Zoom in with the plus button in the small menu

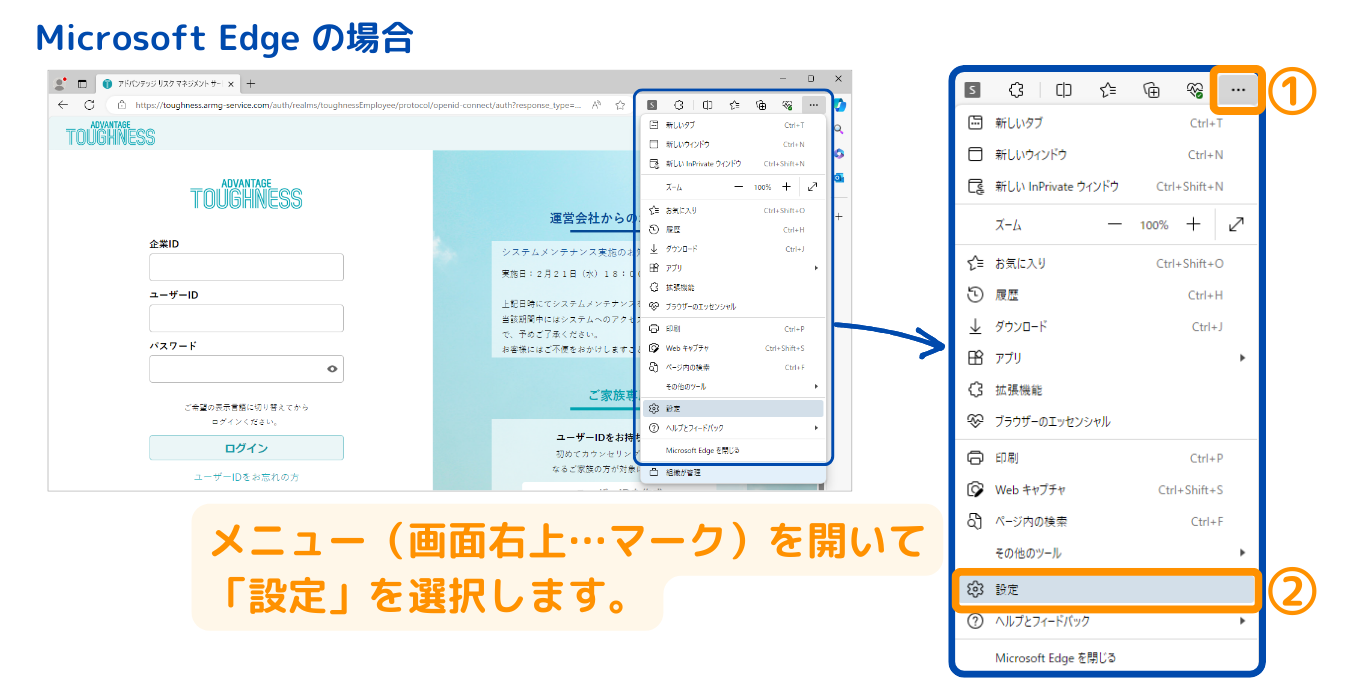coord(786,187)
